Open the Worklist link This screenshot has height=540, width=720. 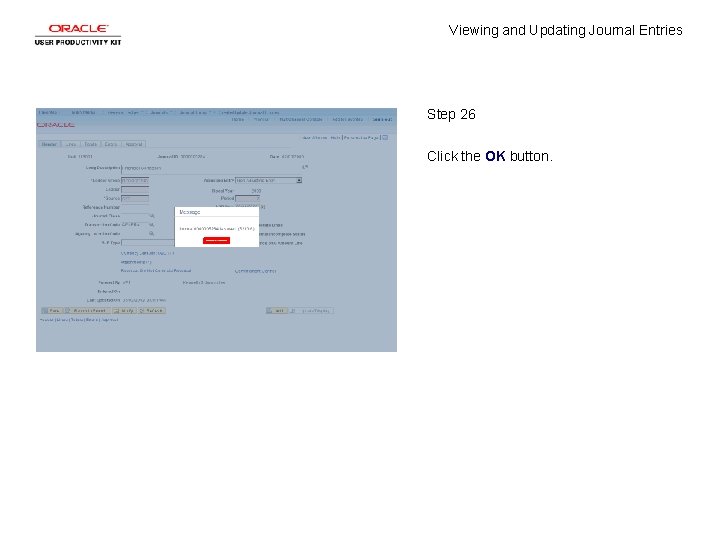click(x=261, y=119)
